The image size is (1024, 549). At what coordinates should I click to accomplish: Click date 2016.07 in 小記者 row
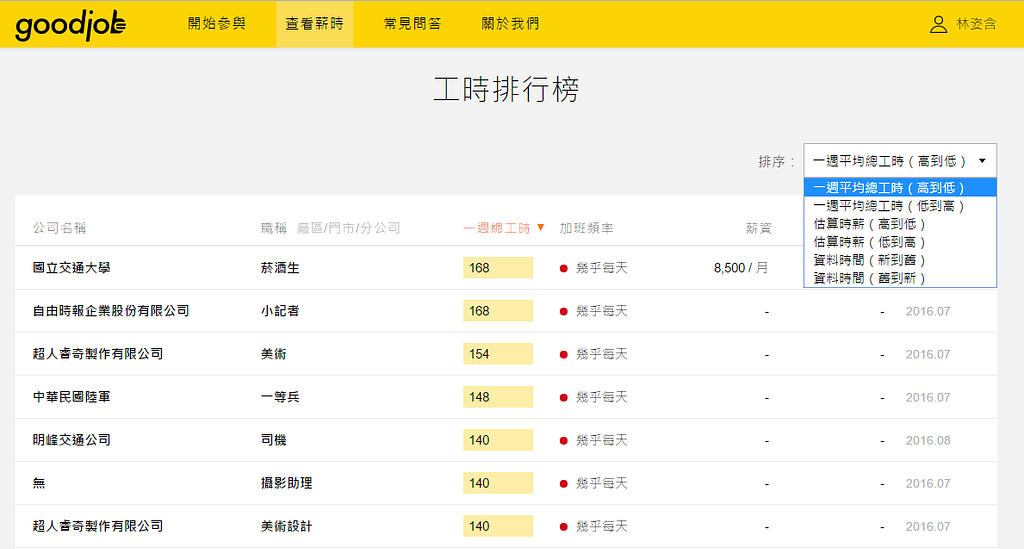click(928, 311)
